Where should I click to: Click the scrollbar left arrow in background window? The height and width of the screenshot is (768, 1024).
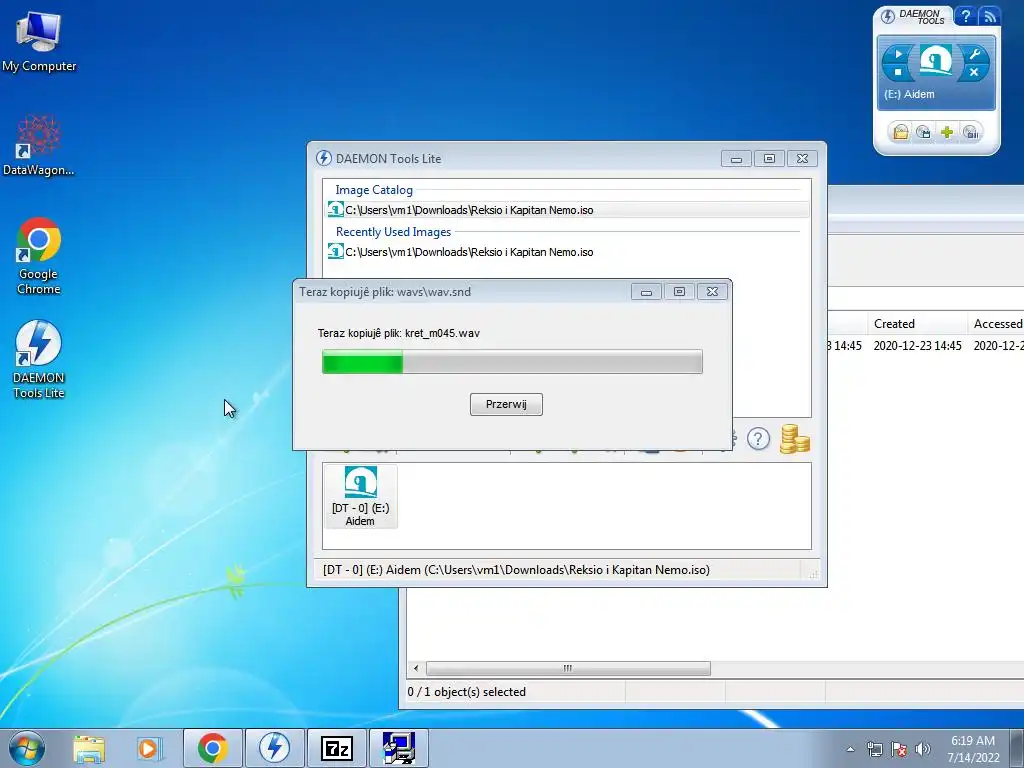416,668
